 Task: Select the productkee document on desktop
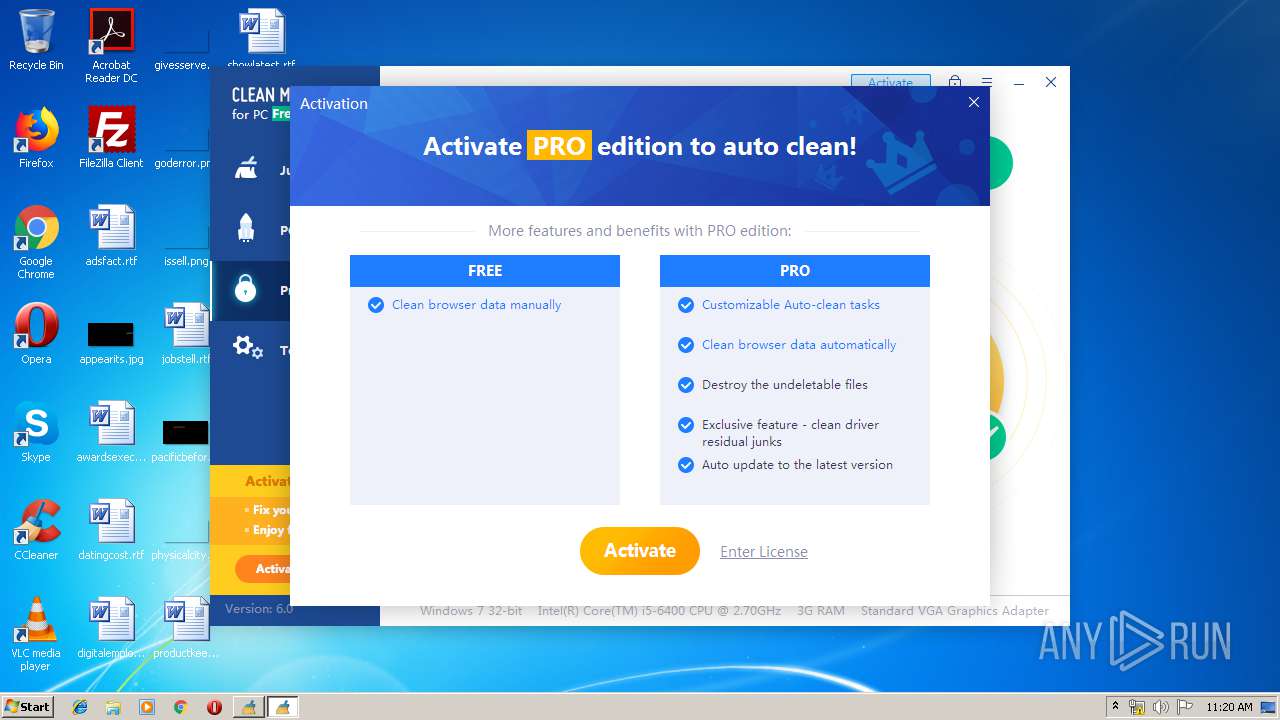tap(186, 628)
